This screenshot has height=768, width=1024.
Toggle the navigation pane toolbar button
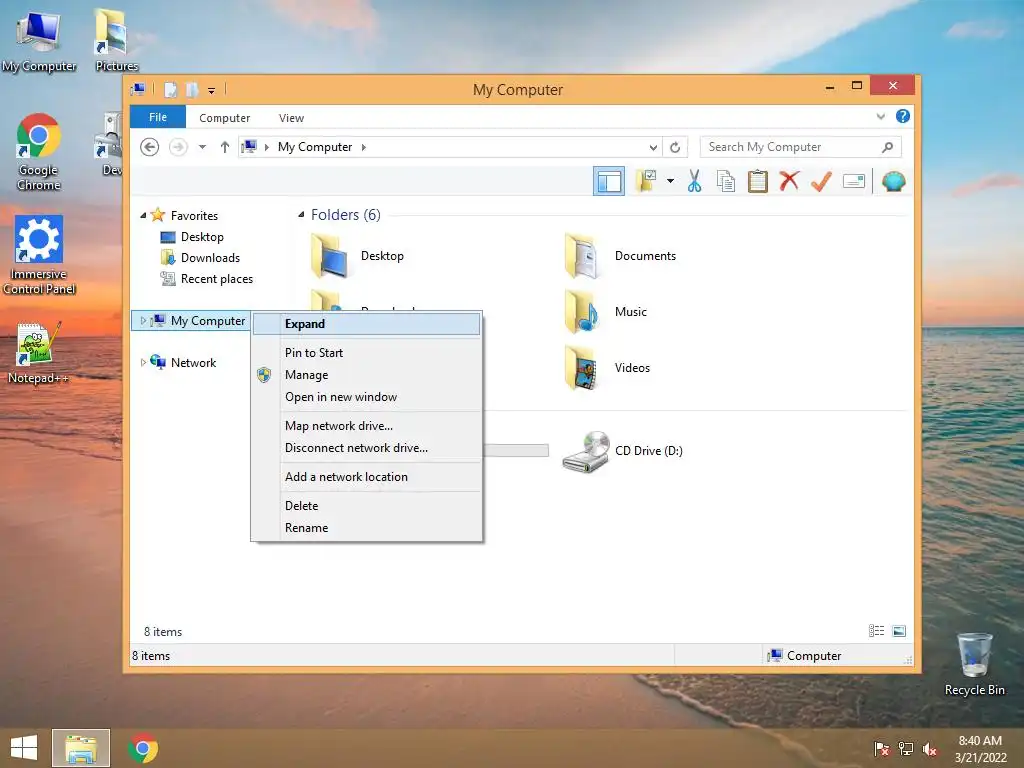click(609, 182)
